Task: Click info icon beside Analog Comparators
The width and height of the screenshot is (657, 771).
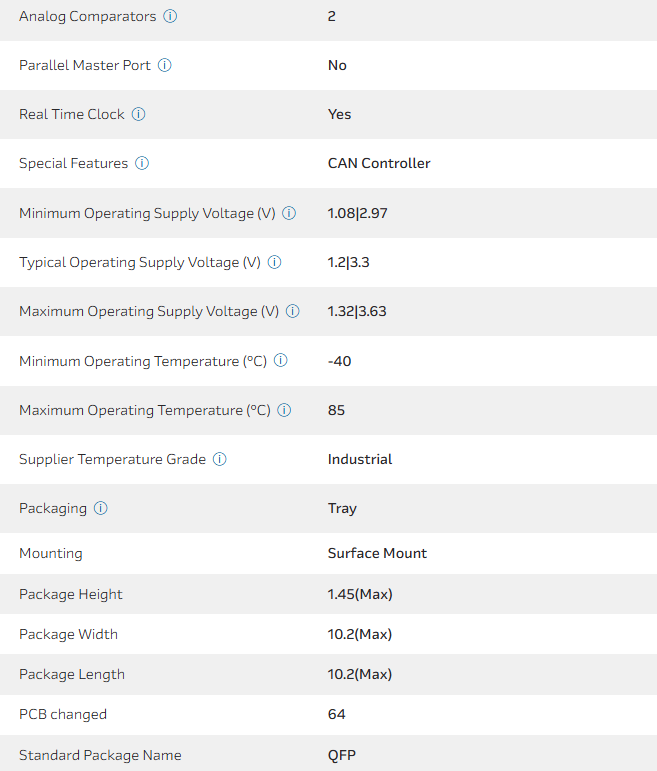Action: [x=170, y=17]
